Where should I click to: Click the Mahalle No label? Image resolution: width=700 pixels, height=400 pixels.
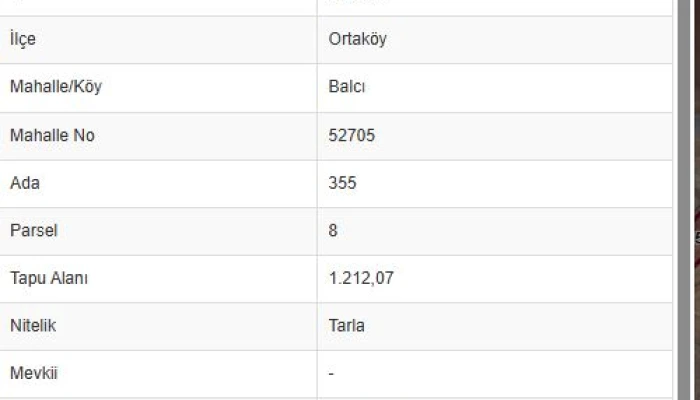52,135
